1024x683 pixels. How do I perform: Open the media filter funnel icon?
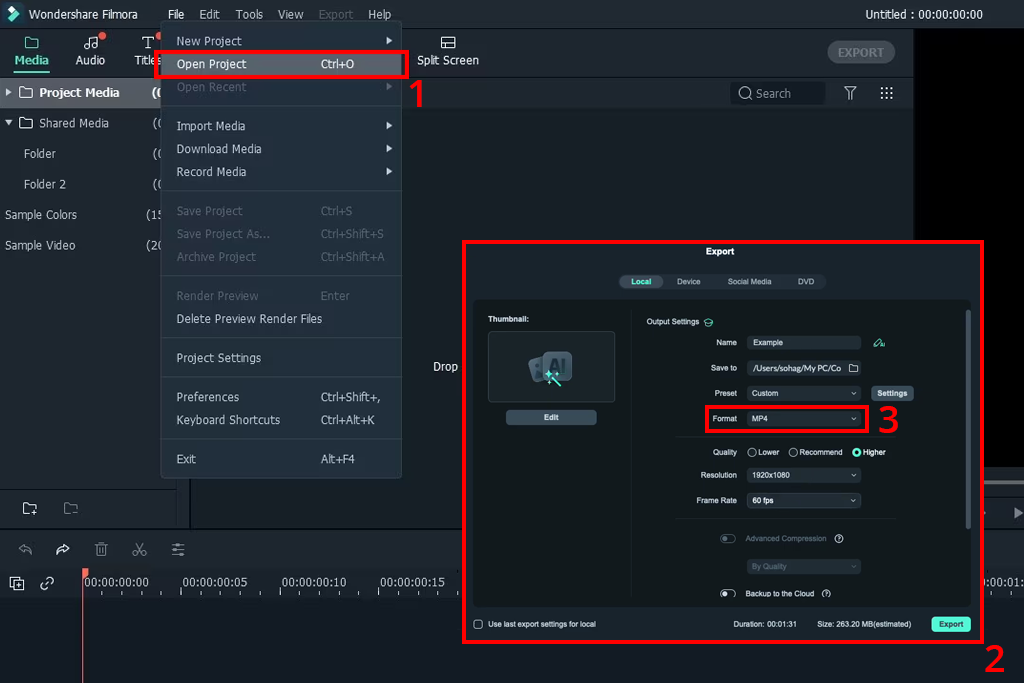coord(850,93)
